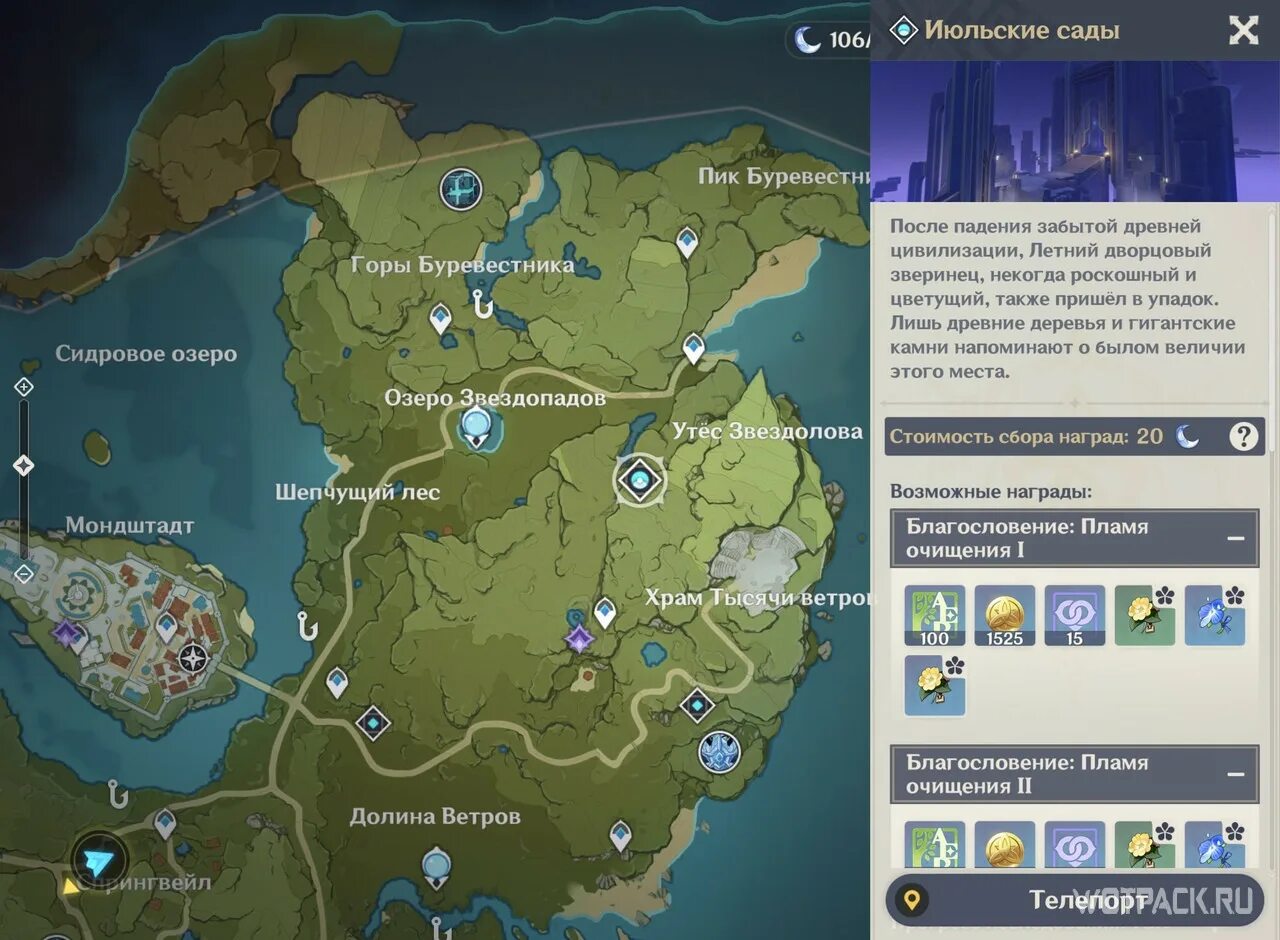Click the fishing hook east of Мондштадт
Viewport: 1280px width, 940px height.
click(x=307, y=626)
